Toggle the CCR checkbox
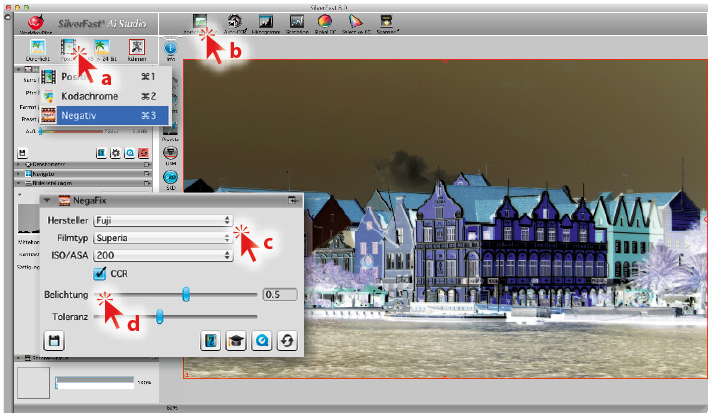 (100, 273)
